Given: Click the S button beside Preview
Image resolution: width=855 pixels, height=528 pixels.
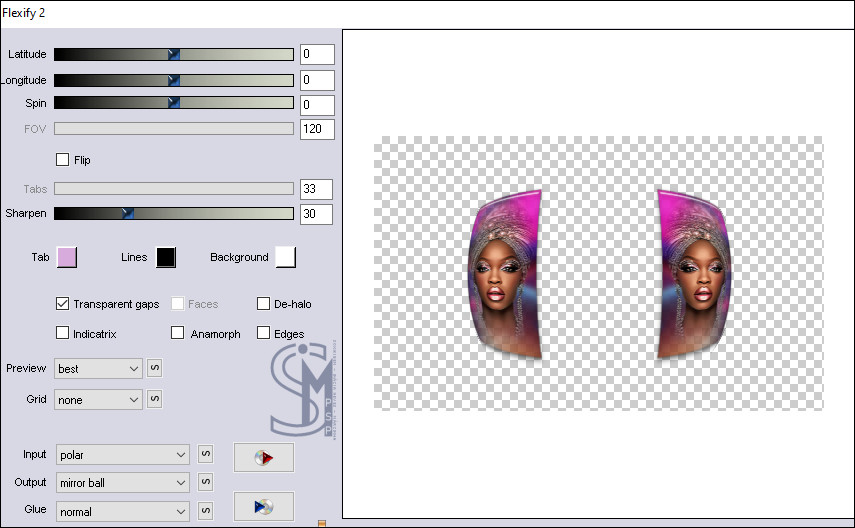Looking at the screenshot, I should coord(155,368).
